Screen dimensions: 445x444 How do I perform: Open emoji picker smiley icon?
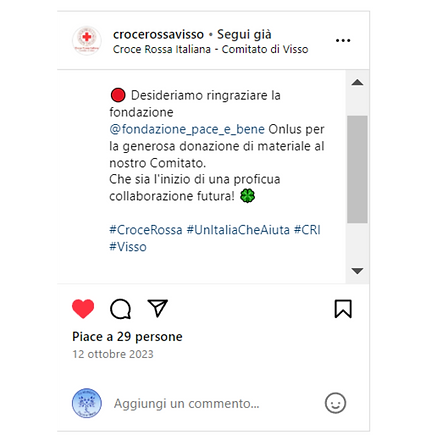coord(335,403)
